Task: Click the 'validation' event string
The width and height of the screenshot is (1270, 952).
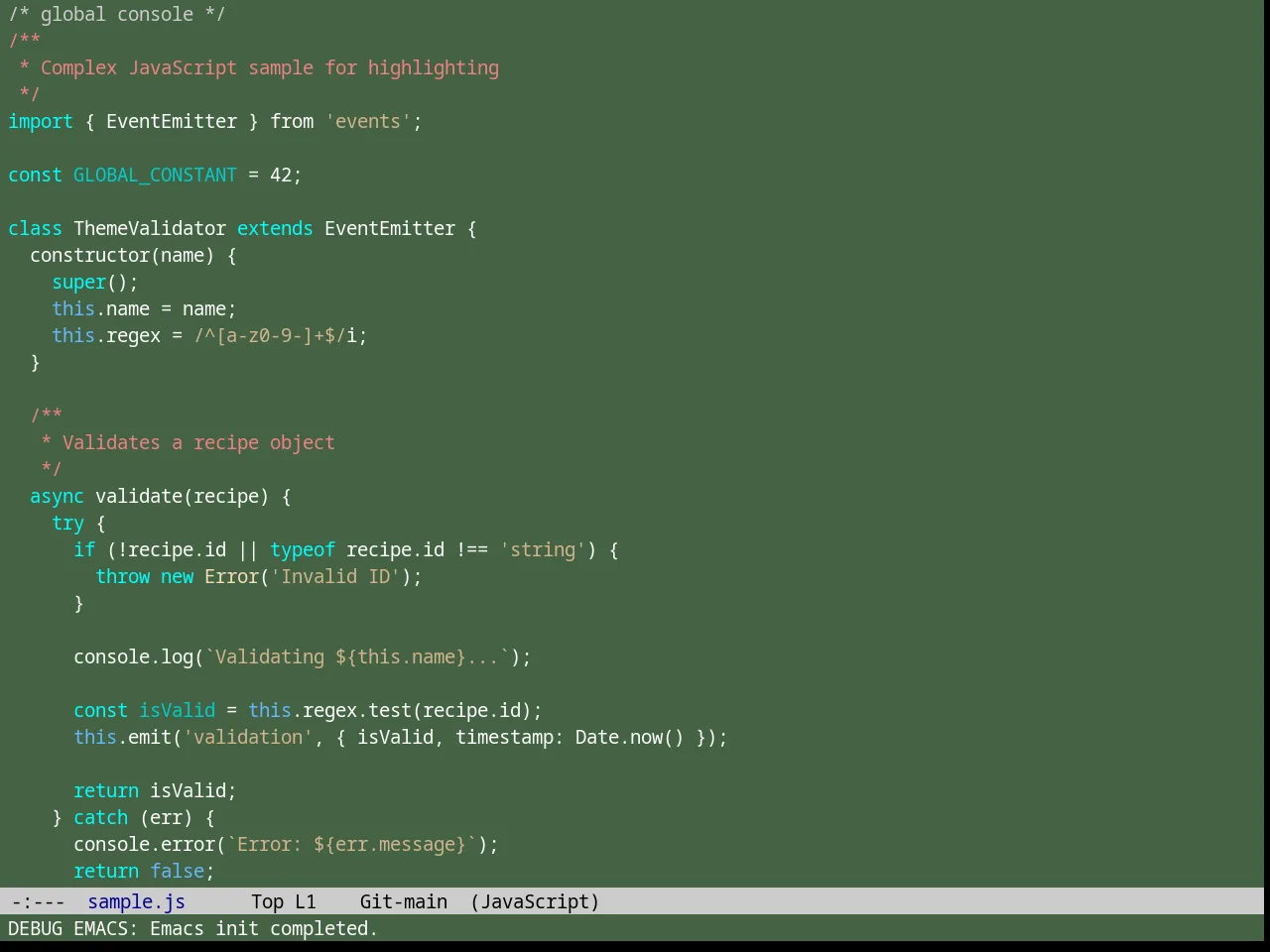Action: point(248,737)
